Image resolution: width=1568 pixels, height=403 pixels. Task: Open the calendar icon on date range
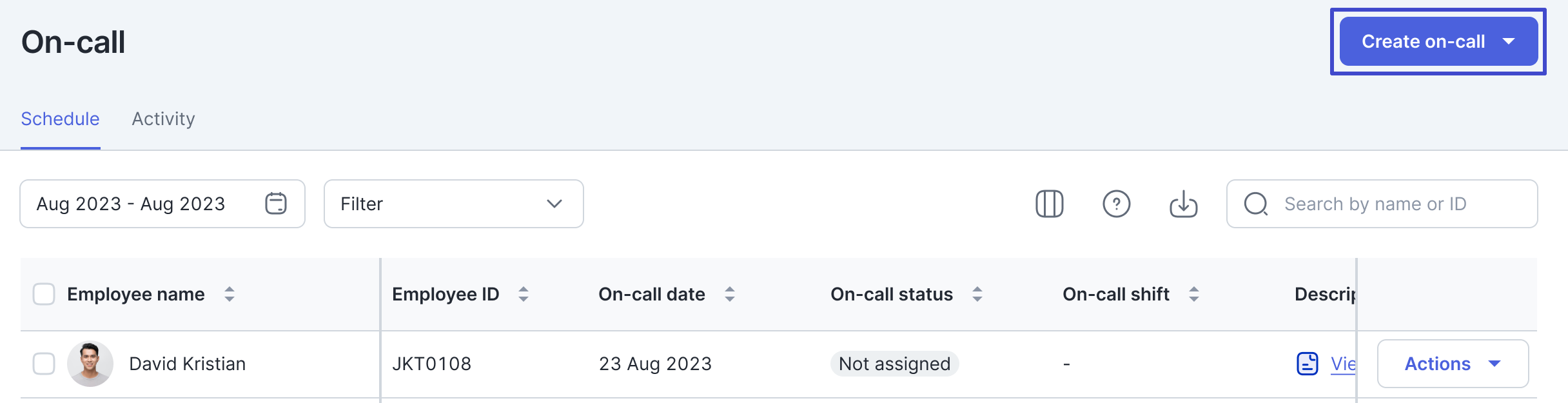276,204
